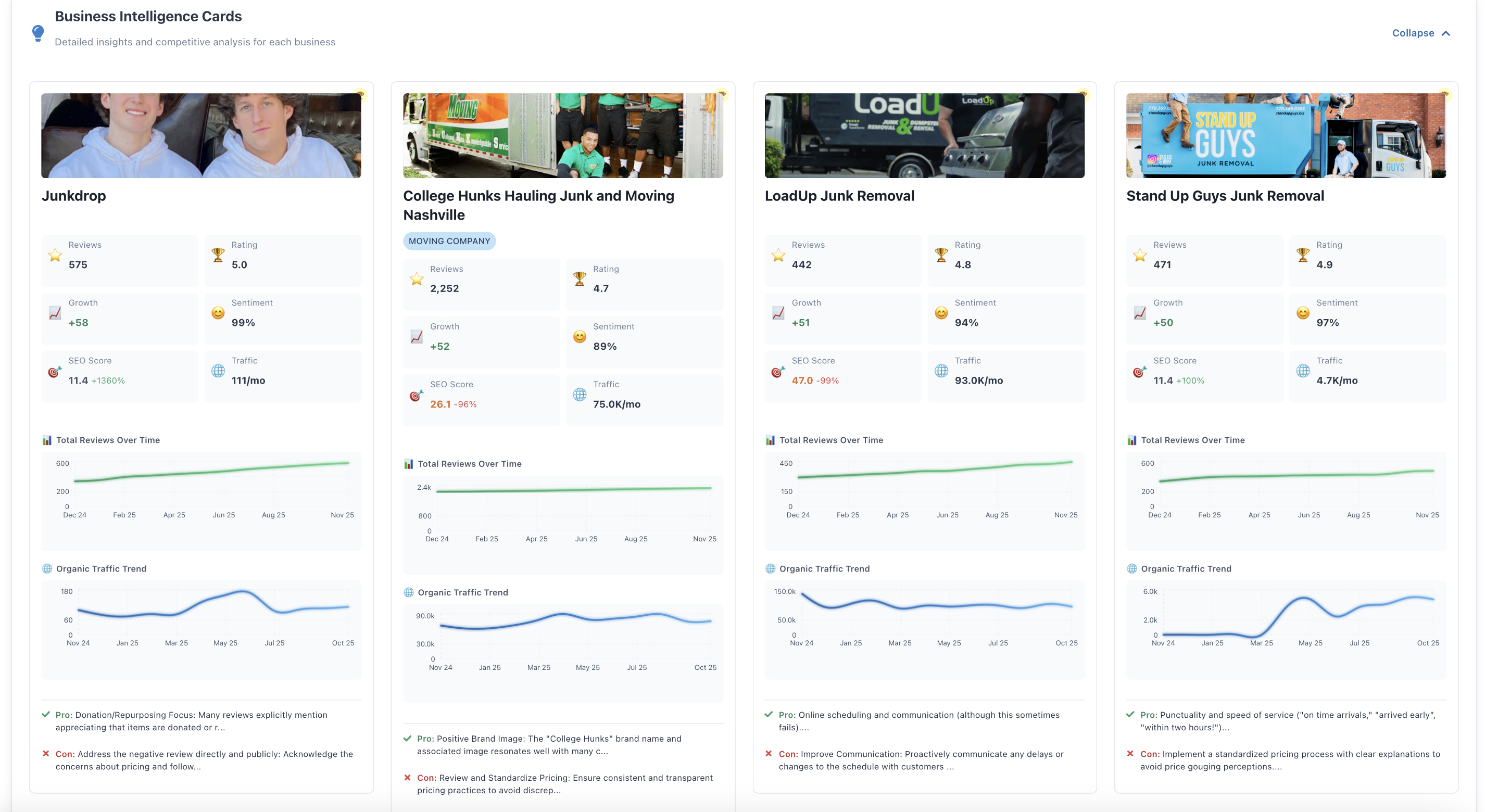Click the globe icon beside Stand Up Guys' Organic Traffic Trend

tap(1131, 568)
